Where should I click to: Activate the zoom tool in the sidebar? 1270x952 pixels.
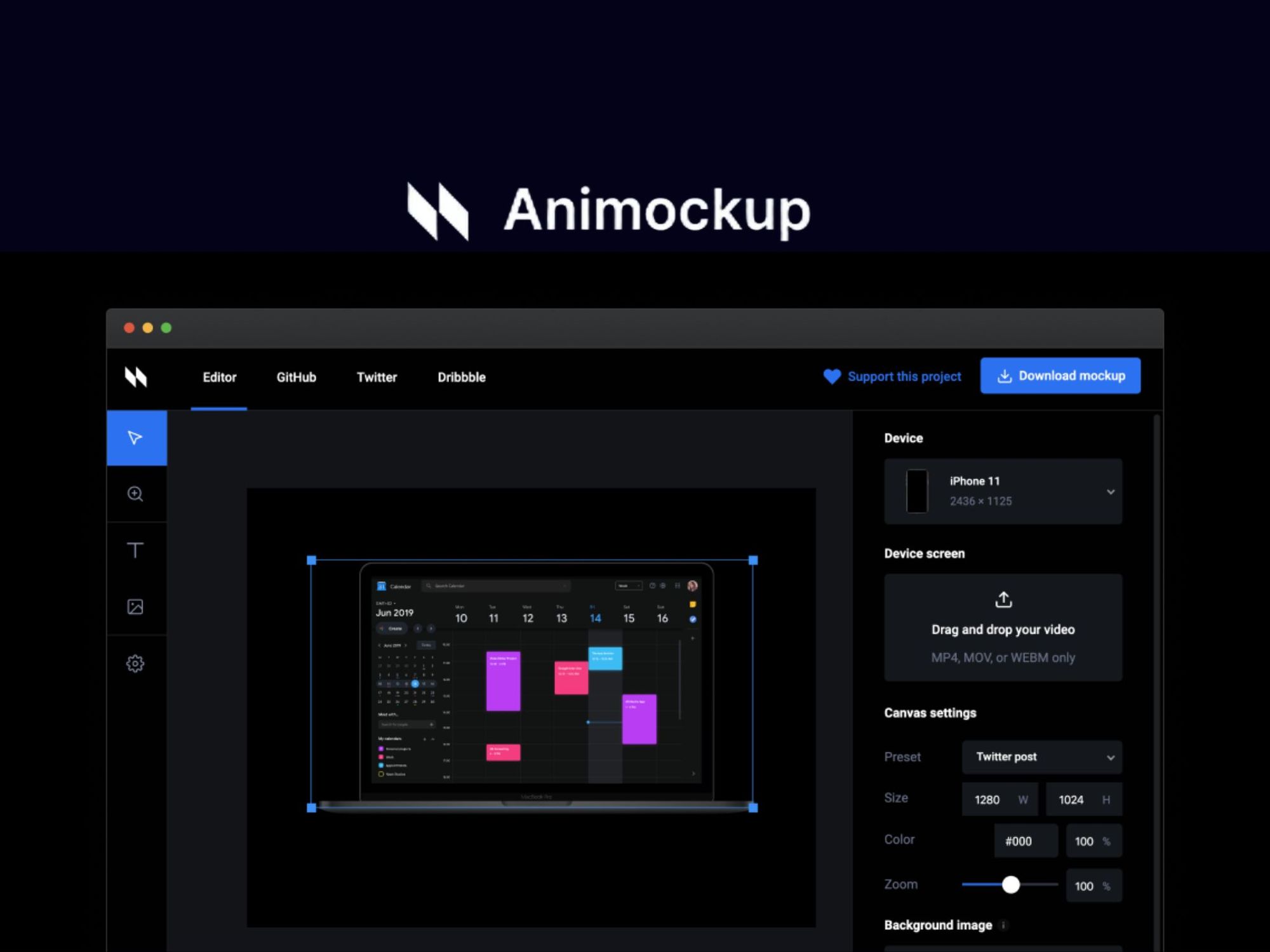click(136, 494)
